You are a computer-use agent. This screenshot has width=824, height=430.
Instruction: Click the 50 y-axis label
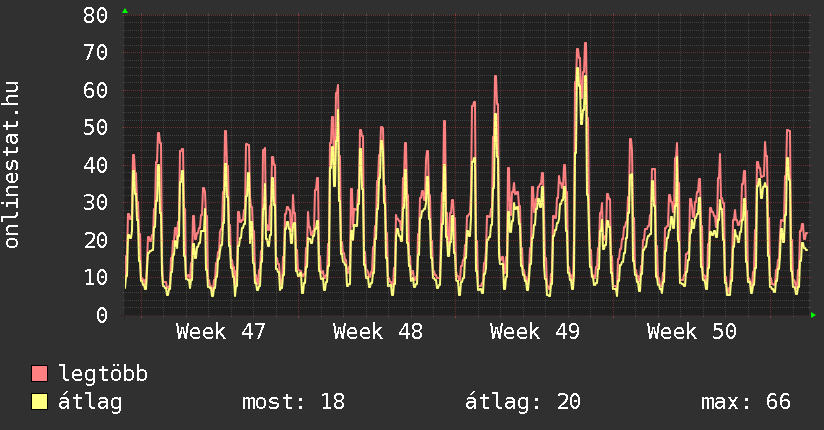click(95, 127)
